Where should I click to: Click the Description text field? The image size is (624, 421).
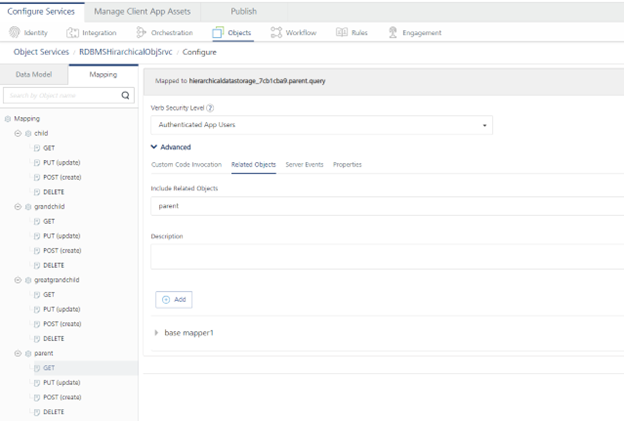[x=385, y=256]
